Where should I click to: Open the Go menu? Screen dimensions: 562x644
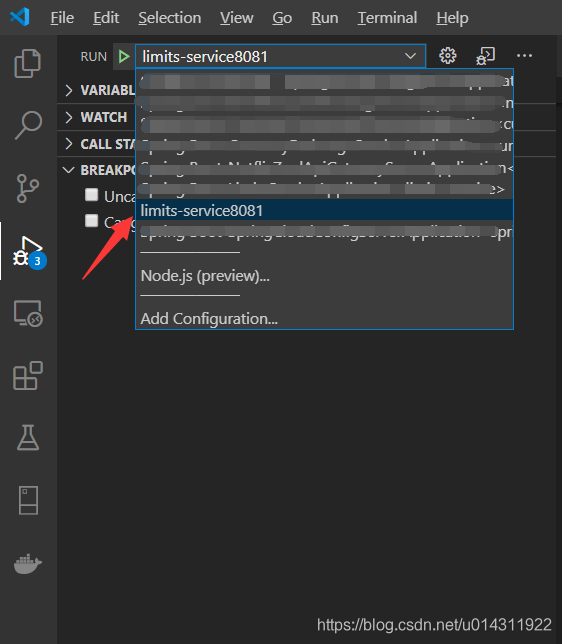click(x=282, y=18)
